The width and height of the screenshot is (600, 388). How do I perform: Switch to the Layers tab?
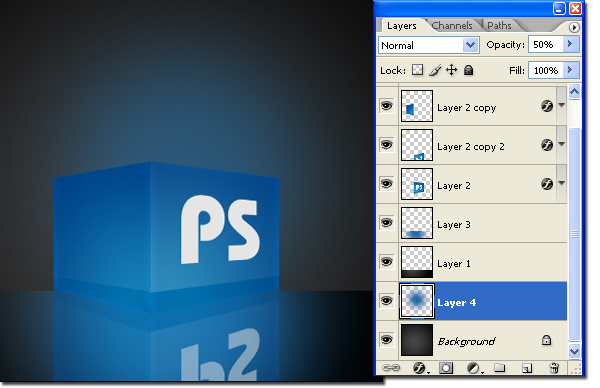click(x=401, y=26)
